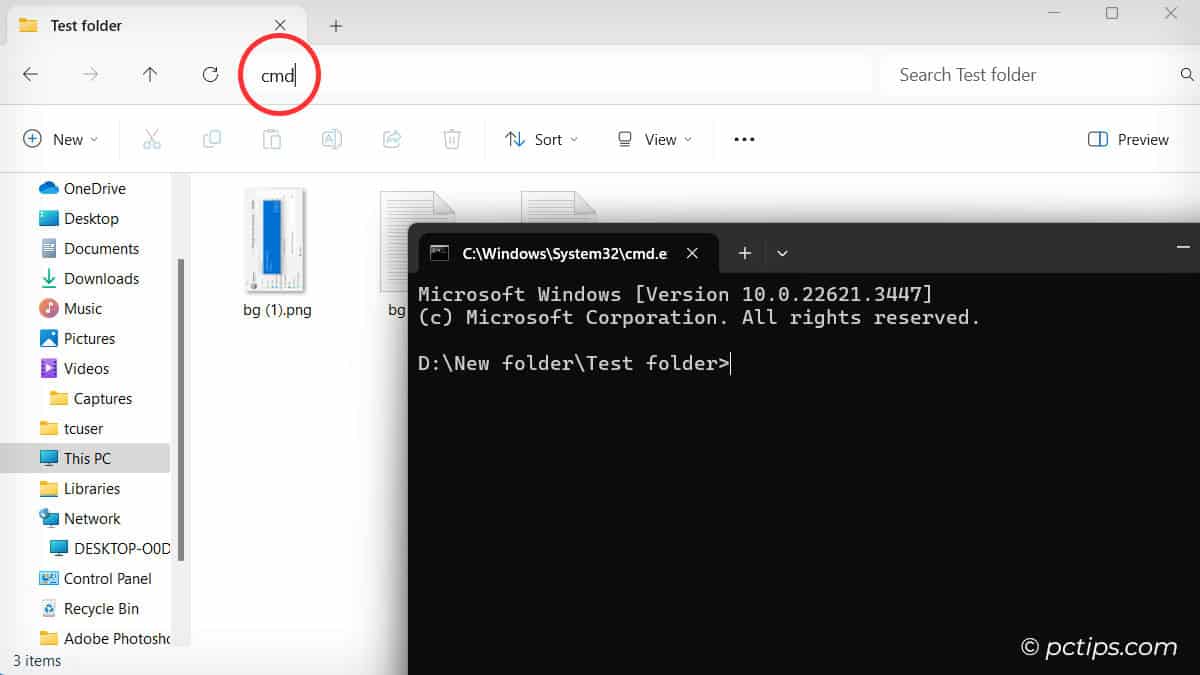Click the terminal command prompt line
Image resolution: width=1200 pixels, height=675 pixels.
point(575,363)
